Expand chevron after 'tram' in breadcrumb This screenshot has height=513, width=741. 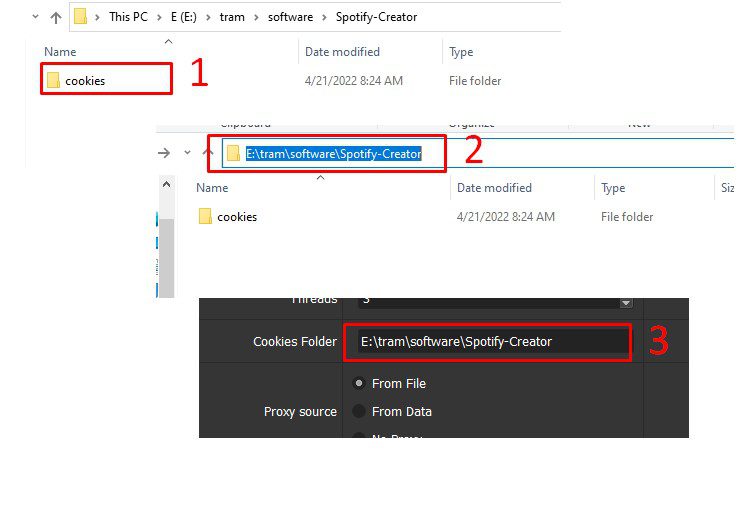tap(256, 17)
